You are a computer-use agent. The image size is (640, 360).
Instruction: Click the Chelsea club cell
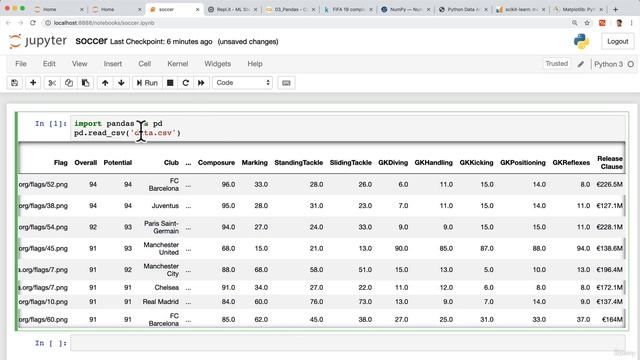click(167, 287)
